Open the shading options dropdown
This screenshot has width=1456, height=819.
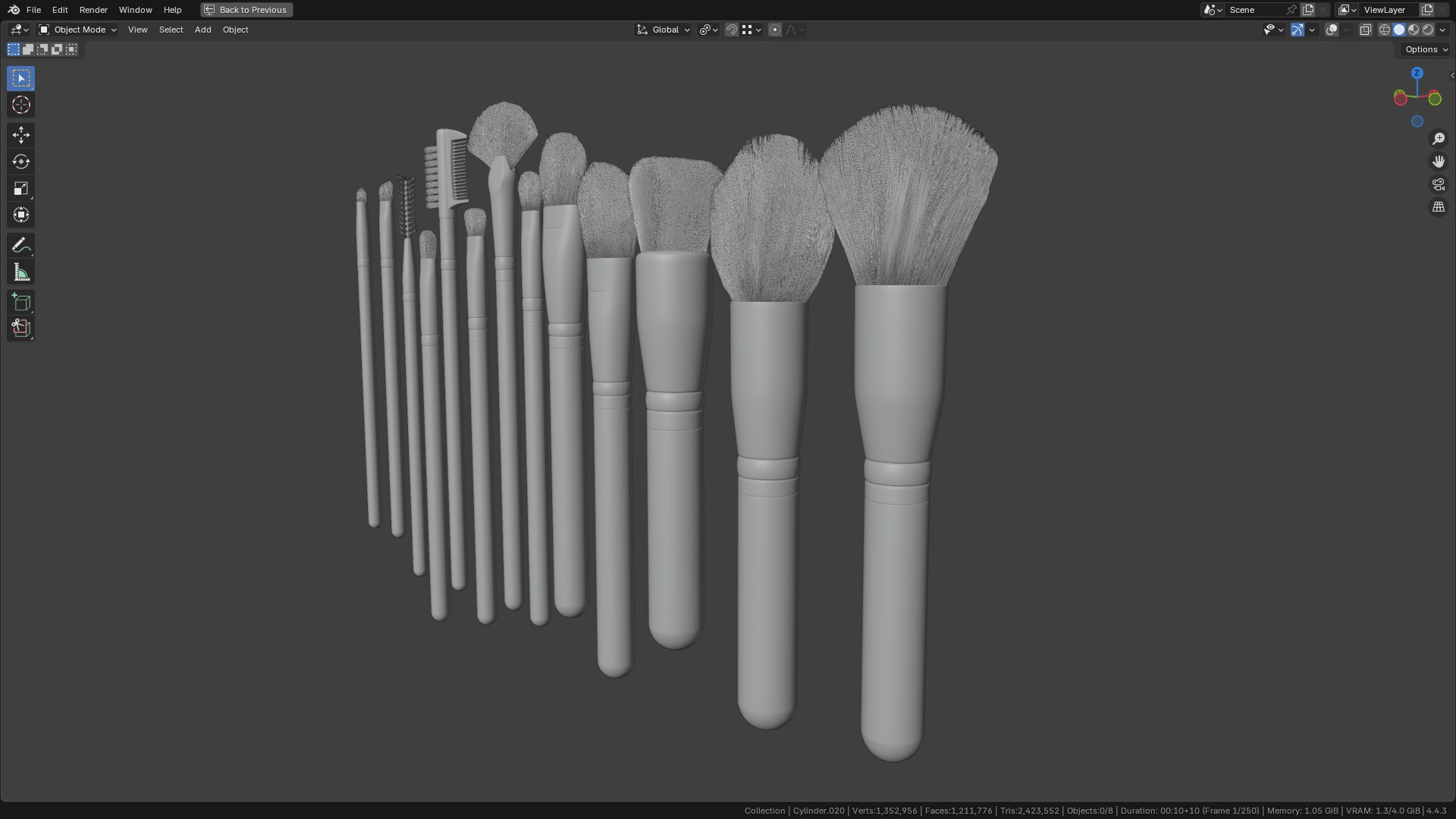1442,30
